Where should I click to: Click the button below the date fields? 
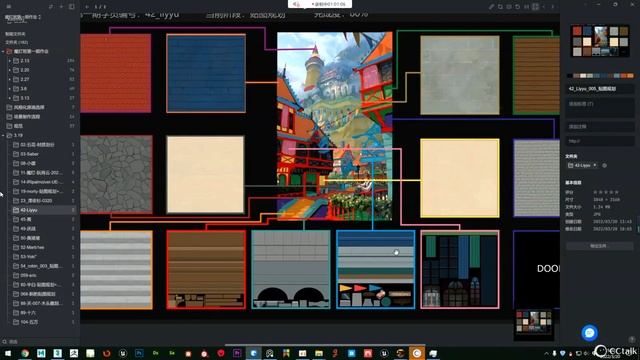[600, 246]
